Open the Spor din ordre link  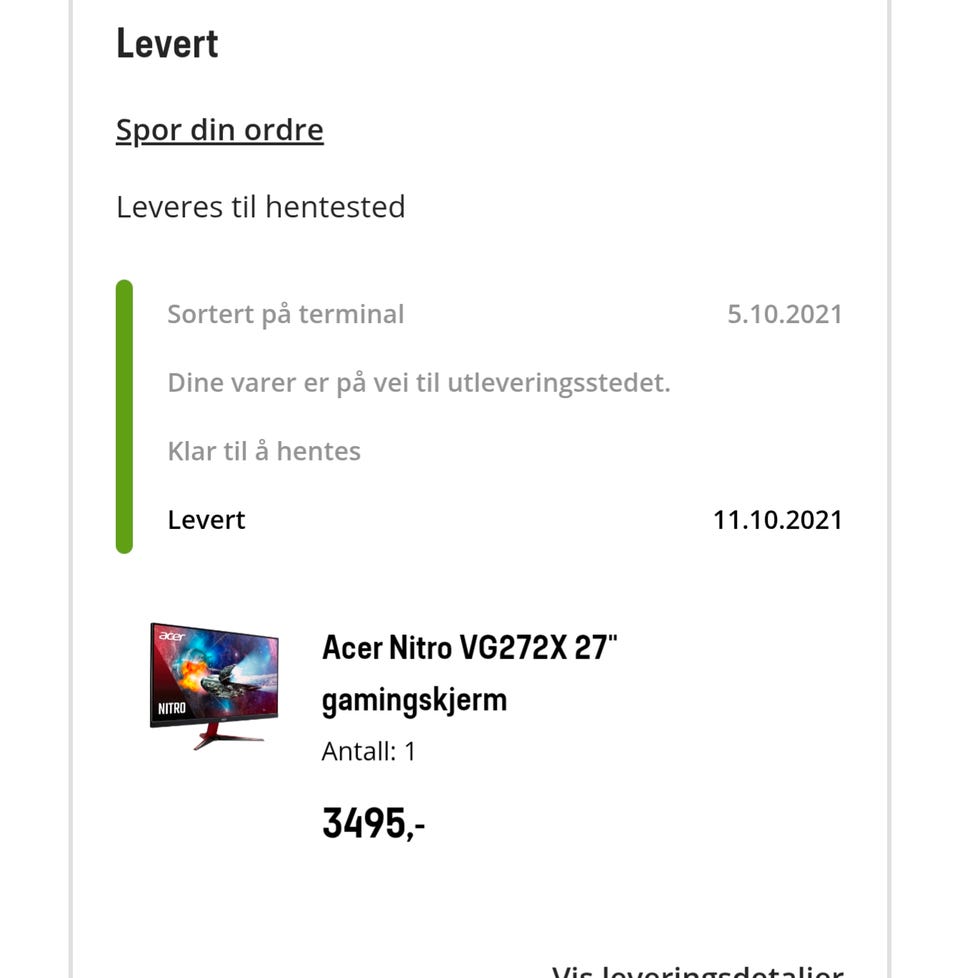tap(220, 131)
